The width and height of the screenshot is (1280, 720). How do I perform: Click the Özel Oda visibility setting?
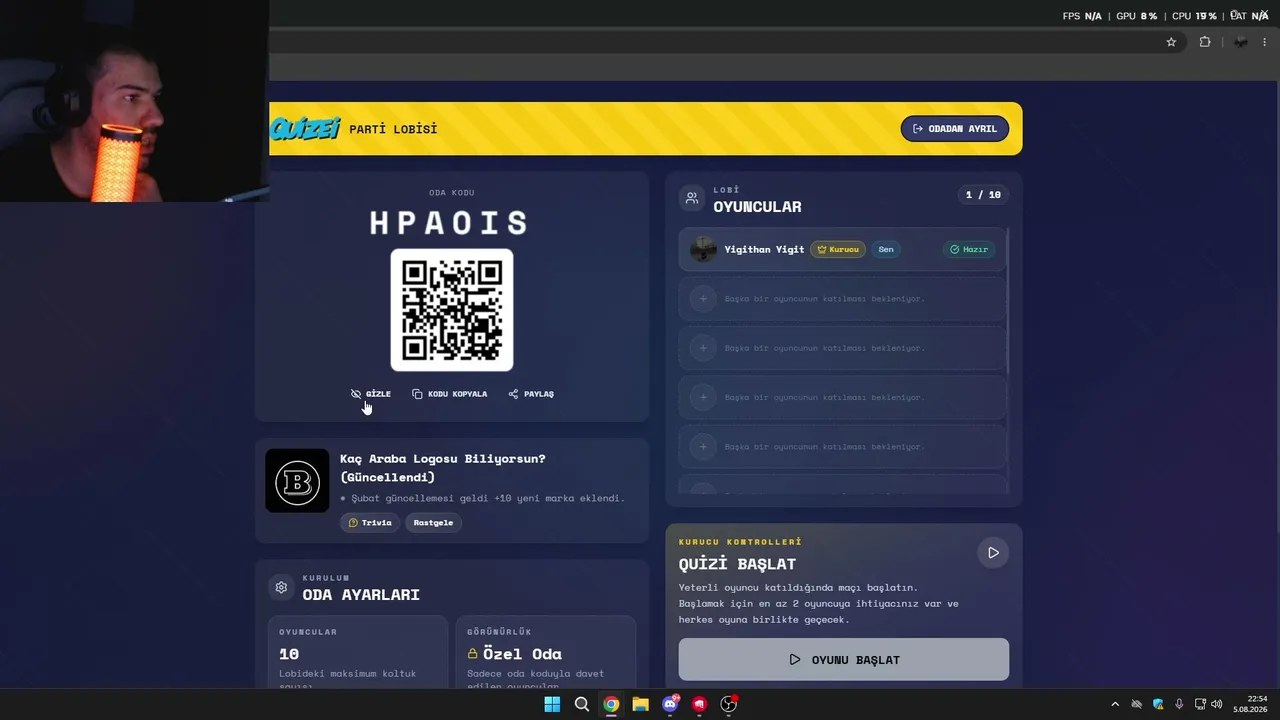[546, 653]
